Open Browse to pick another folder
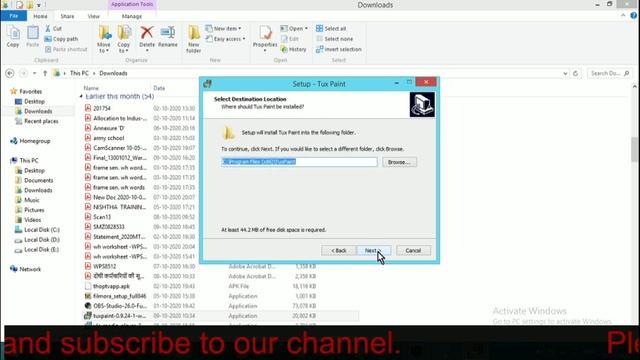The height and width of the screenshot is (360, 640). pyautogui.click(x=399, y=162)
